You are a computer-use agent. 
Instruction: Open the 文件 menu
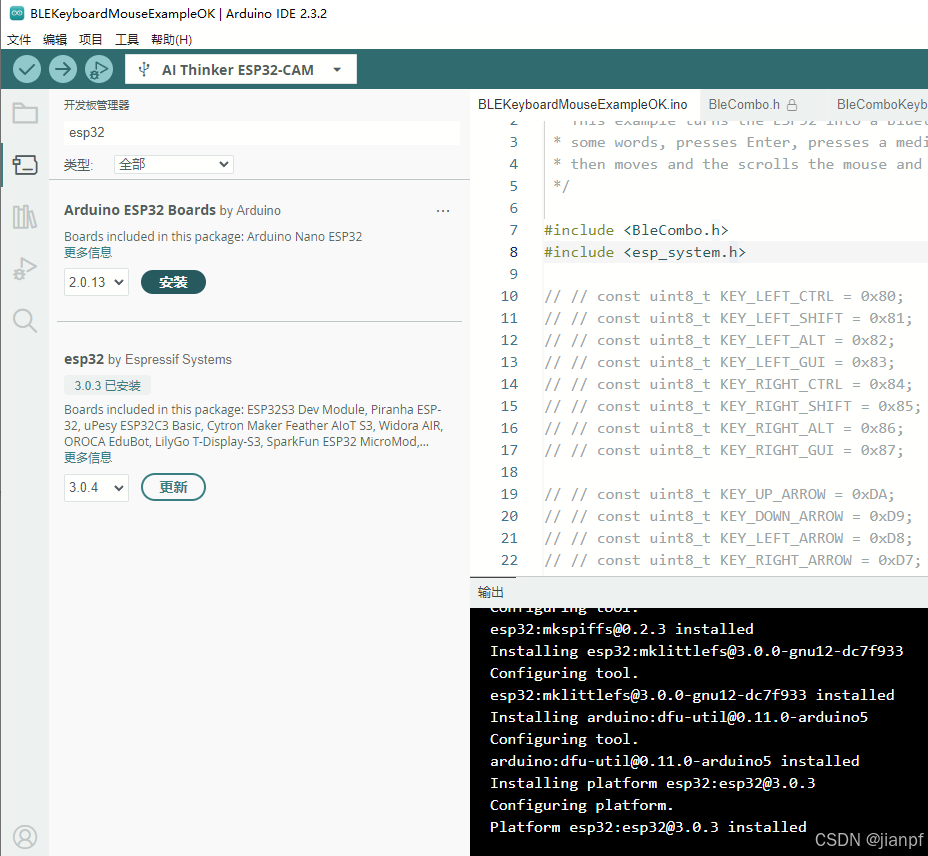19,40
